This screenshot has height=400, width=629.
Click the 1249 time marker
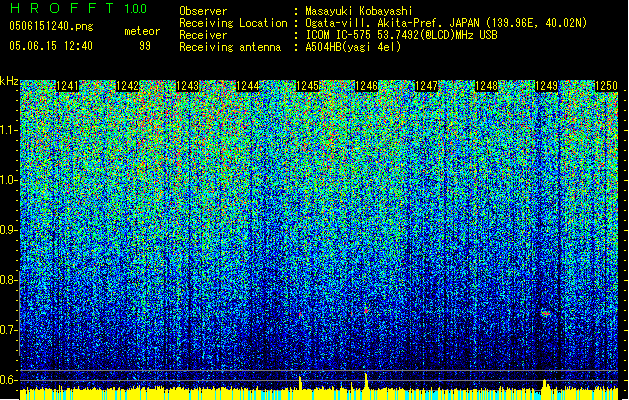546,86
